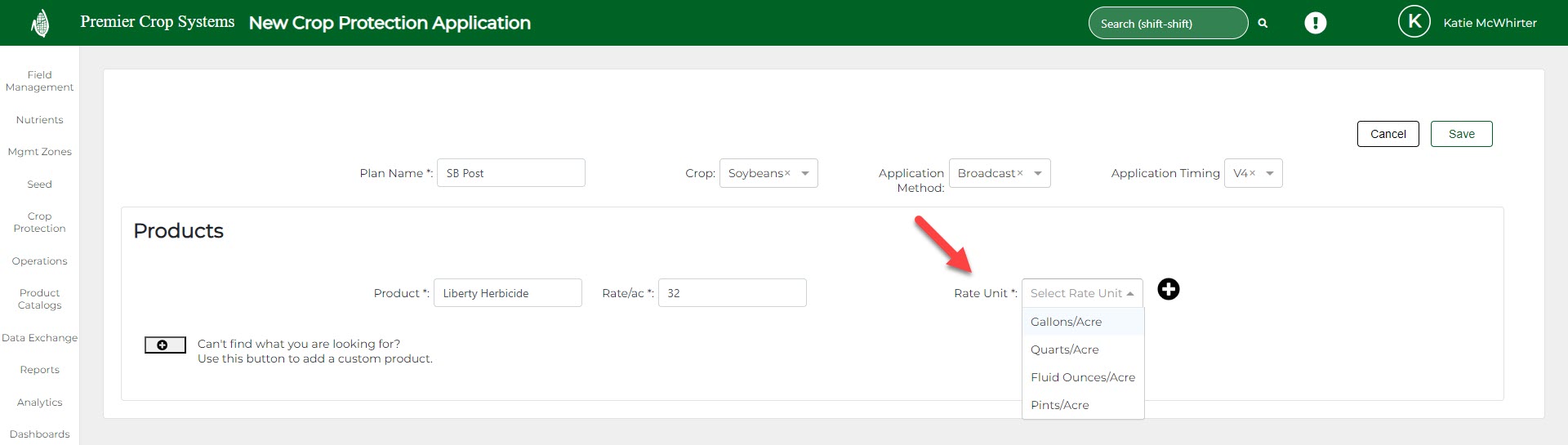Image resolution: width=1568 pixels, height=445 pixels.
Task: Expand the Application Method dropdown arrow
Action: (1038, 173)
